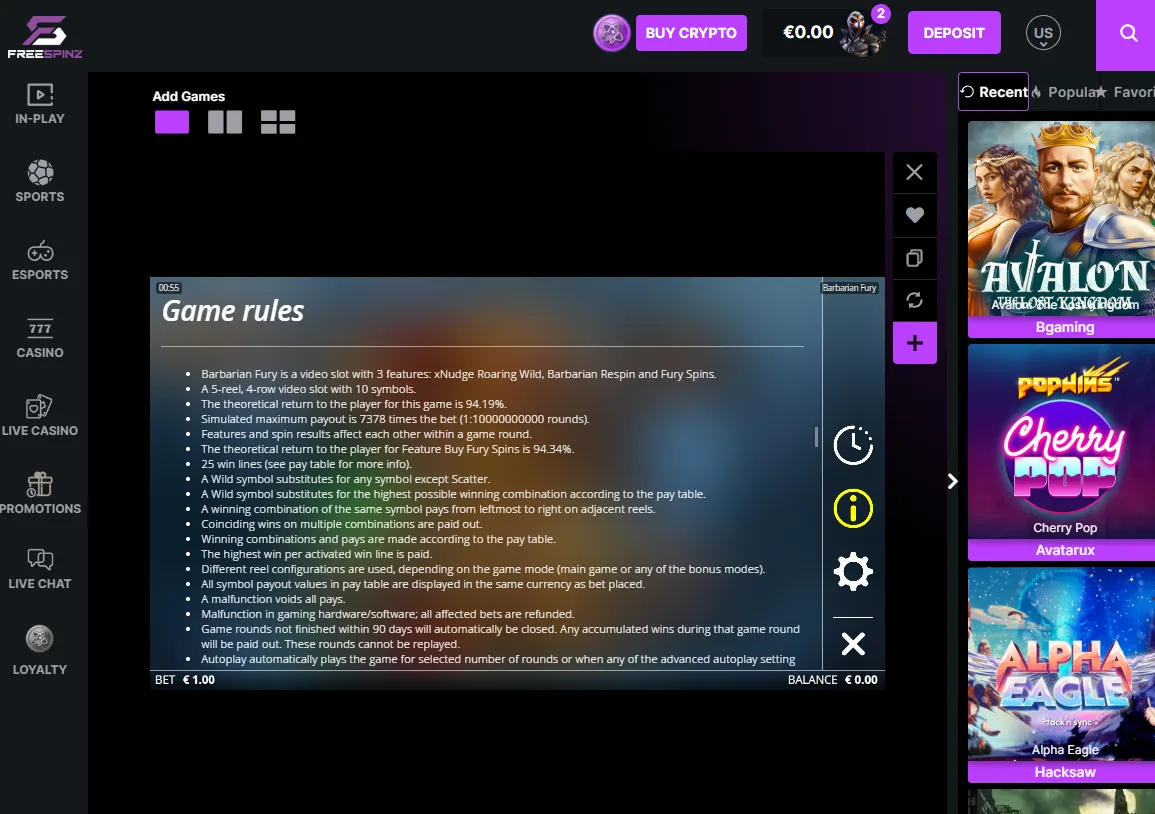Click the Barbarian Fury game label
The width and height of the screenshot is (1155, 814).
849,288
